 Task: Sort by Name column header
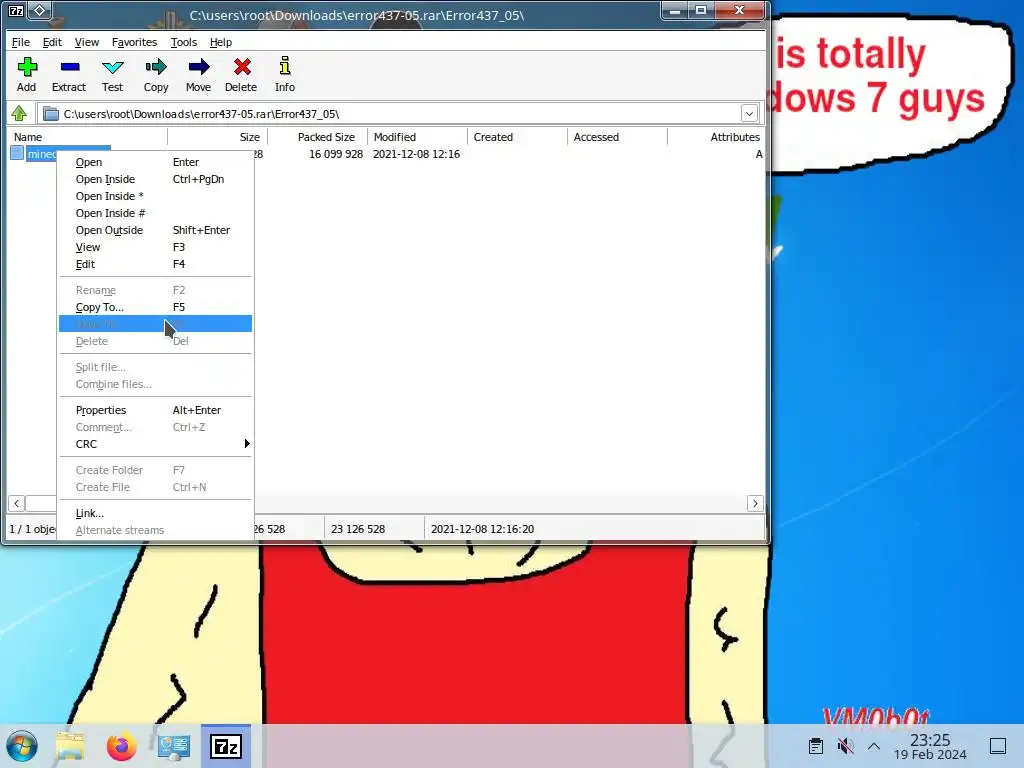tap(87, 137)
